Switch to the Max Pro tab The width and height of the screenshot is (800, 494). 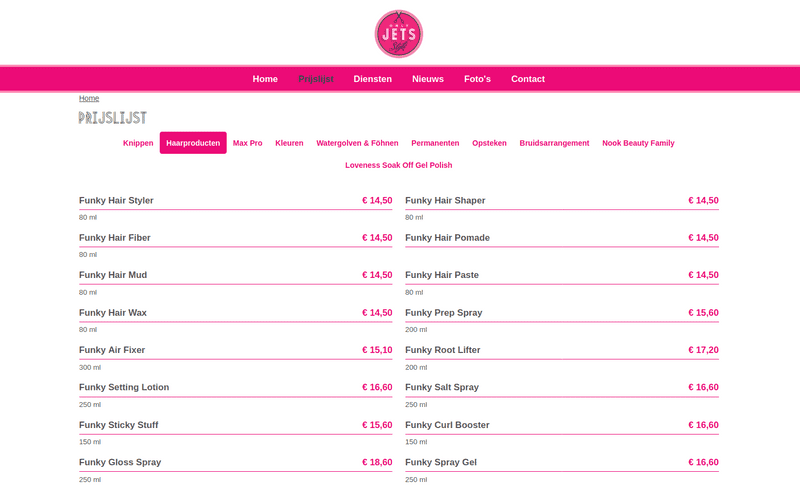[247, 143]
